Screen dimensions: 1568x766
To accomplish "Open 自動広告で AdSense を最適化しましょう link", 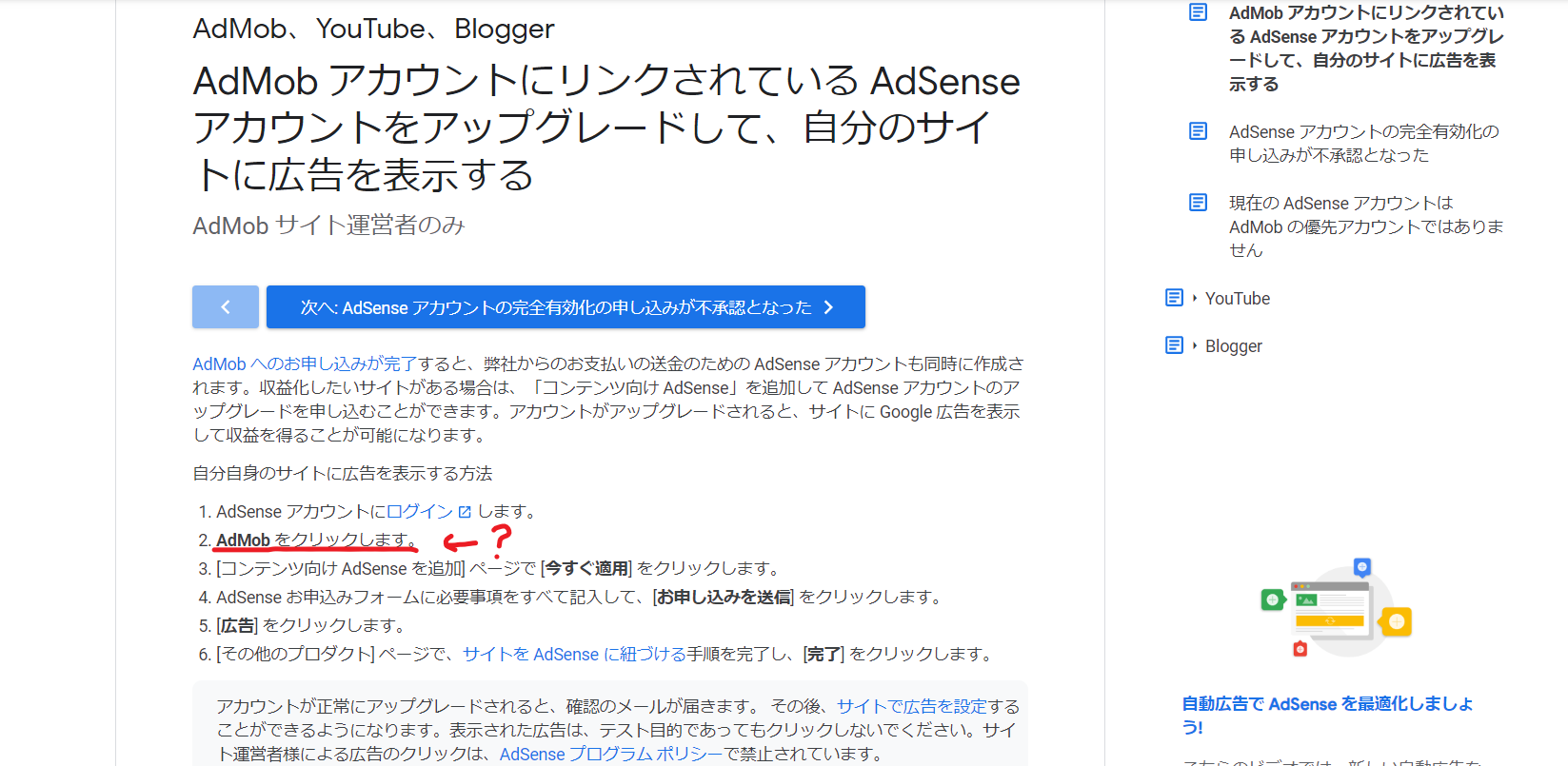I will [x=1327, y=716].
